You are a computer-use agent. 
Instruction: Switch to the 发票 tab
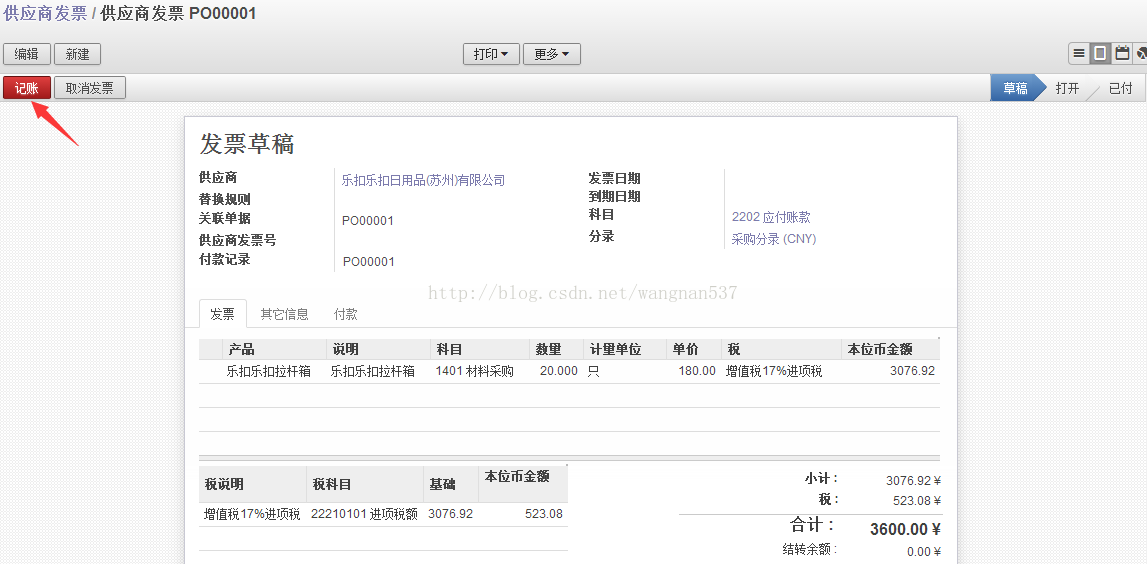(222, 314)
